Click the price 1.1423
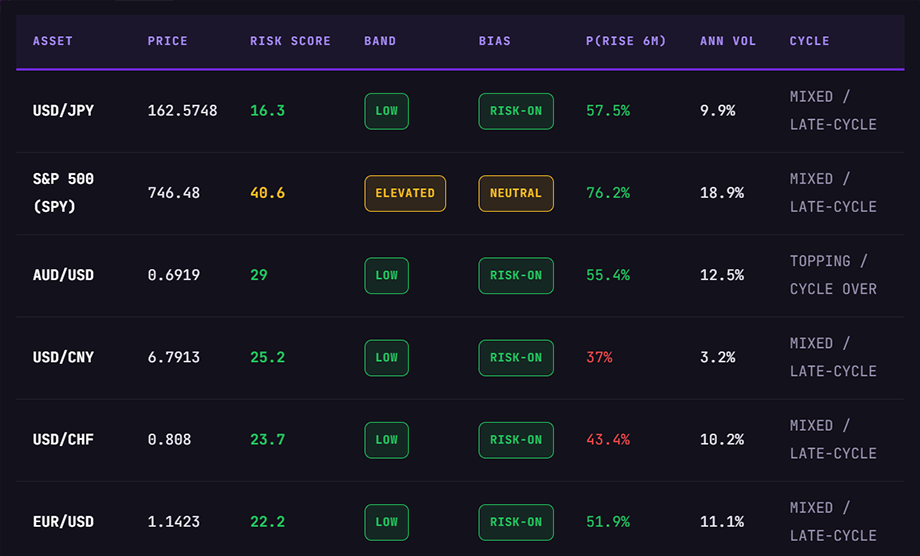The height and width of the screenshot is (556, 920). click(x=174, y=521)
